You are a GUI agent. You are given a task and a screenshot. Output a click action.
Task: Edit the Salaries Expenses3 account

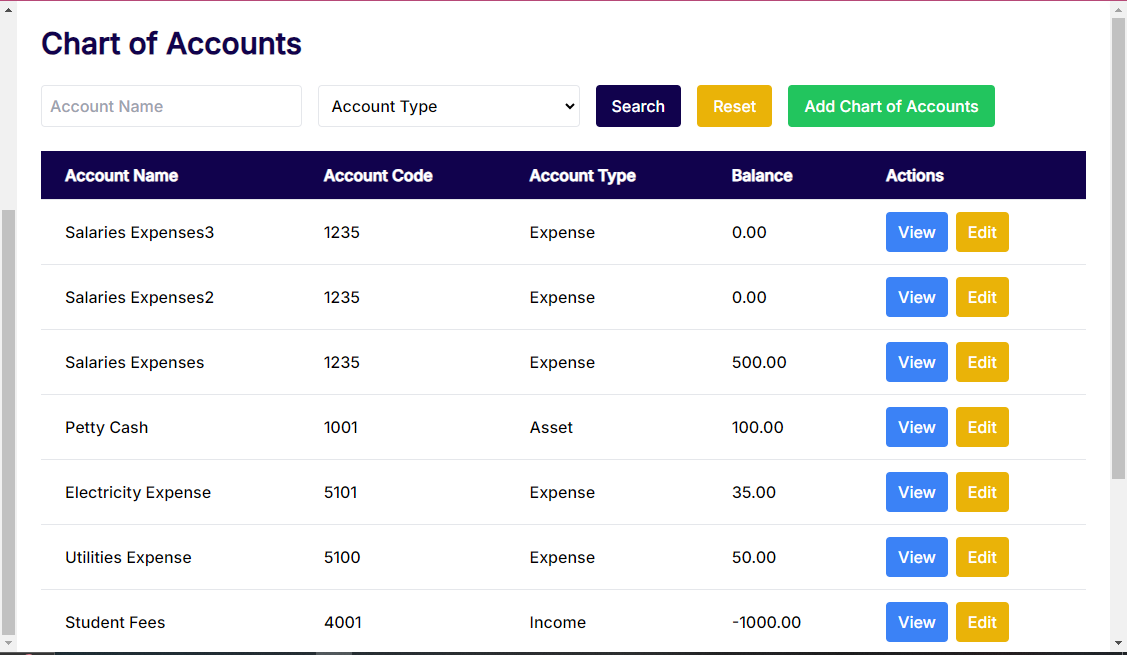[982, 232]
